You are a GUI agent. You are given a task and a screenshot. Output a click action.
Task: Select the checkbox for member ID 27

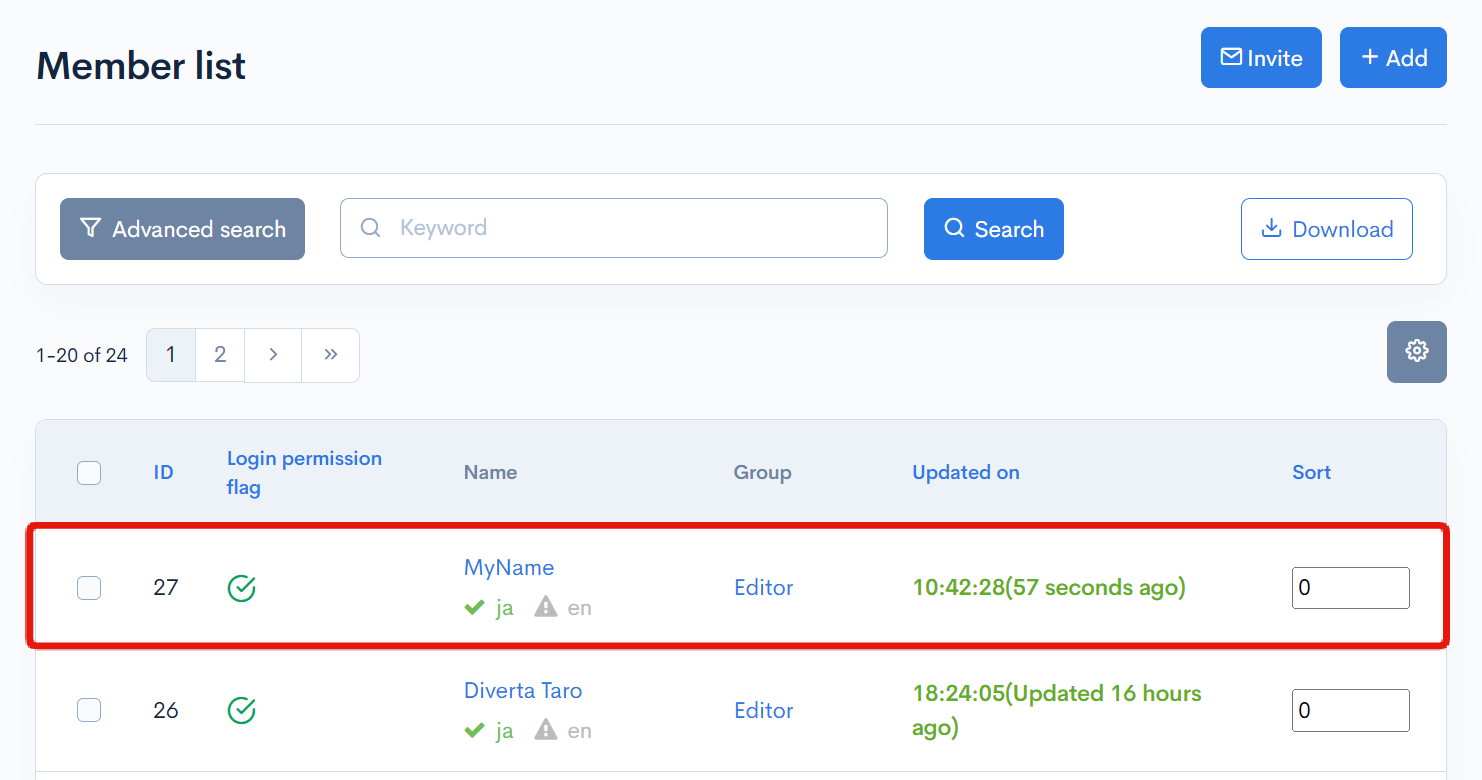[x=89, y=588]
